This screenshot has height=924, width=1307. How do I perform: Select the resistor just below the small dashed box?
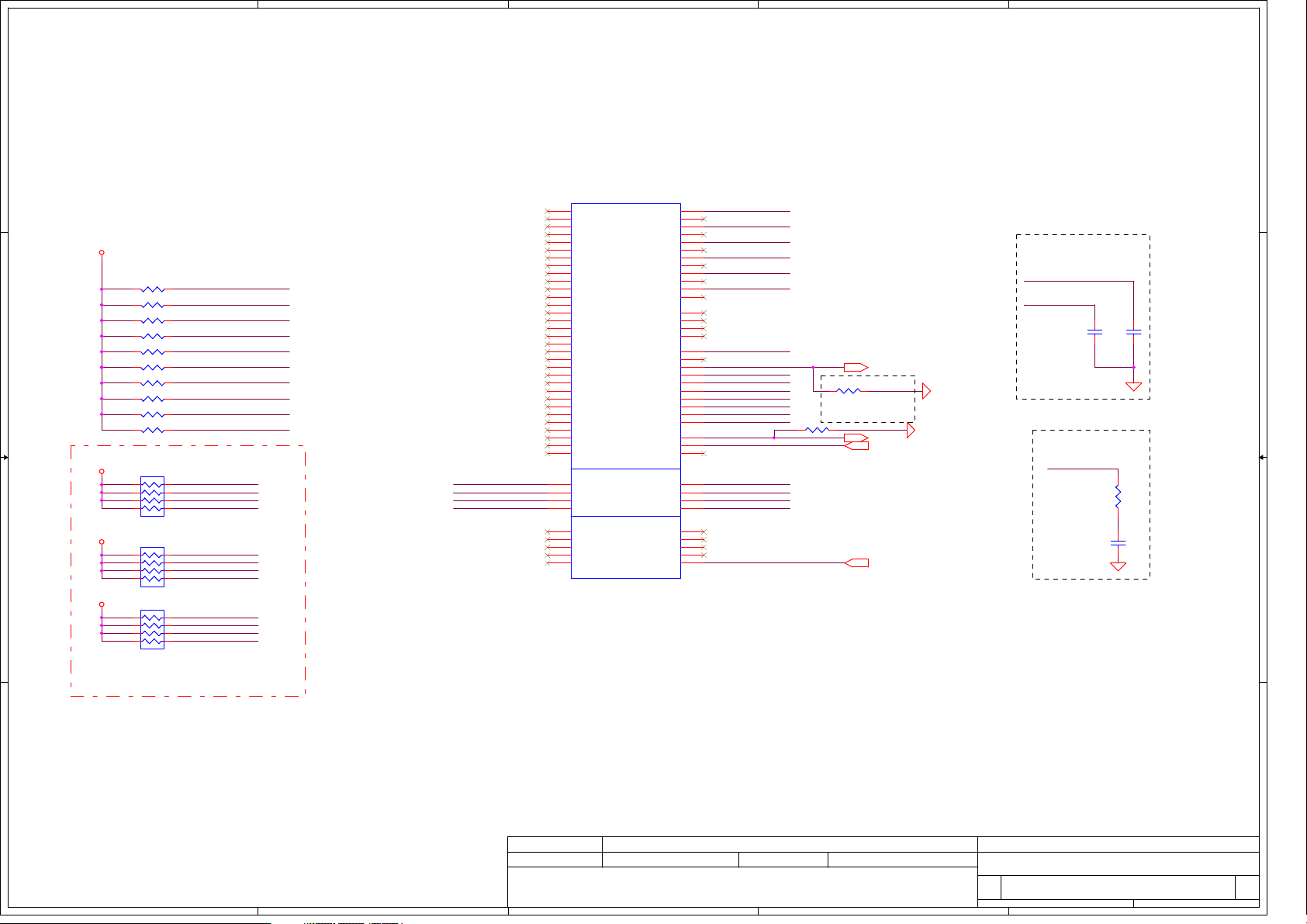(x=817, y=430)
